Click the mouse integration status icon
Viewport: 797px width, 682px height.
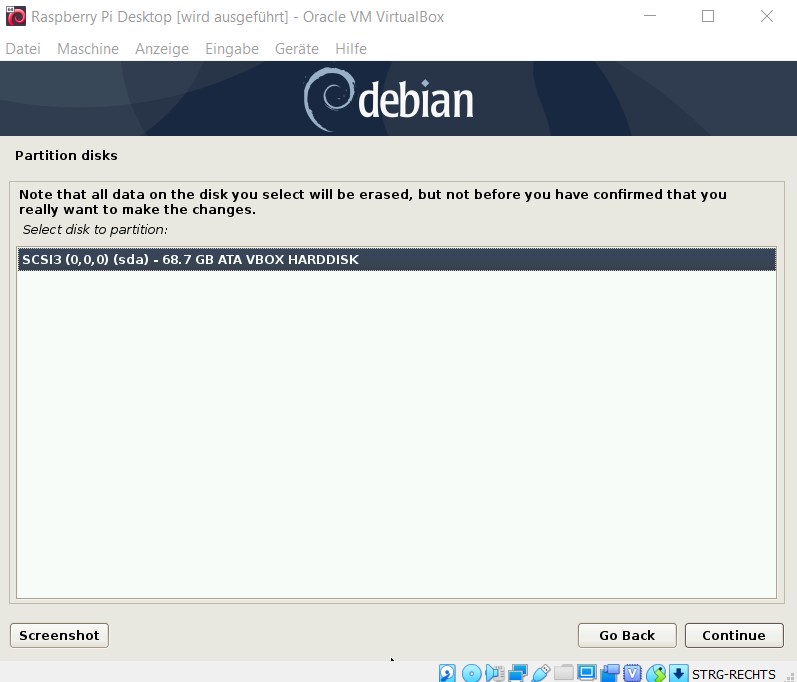coord(656,673)
